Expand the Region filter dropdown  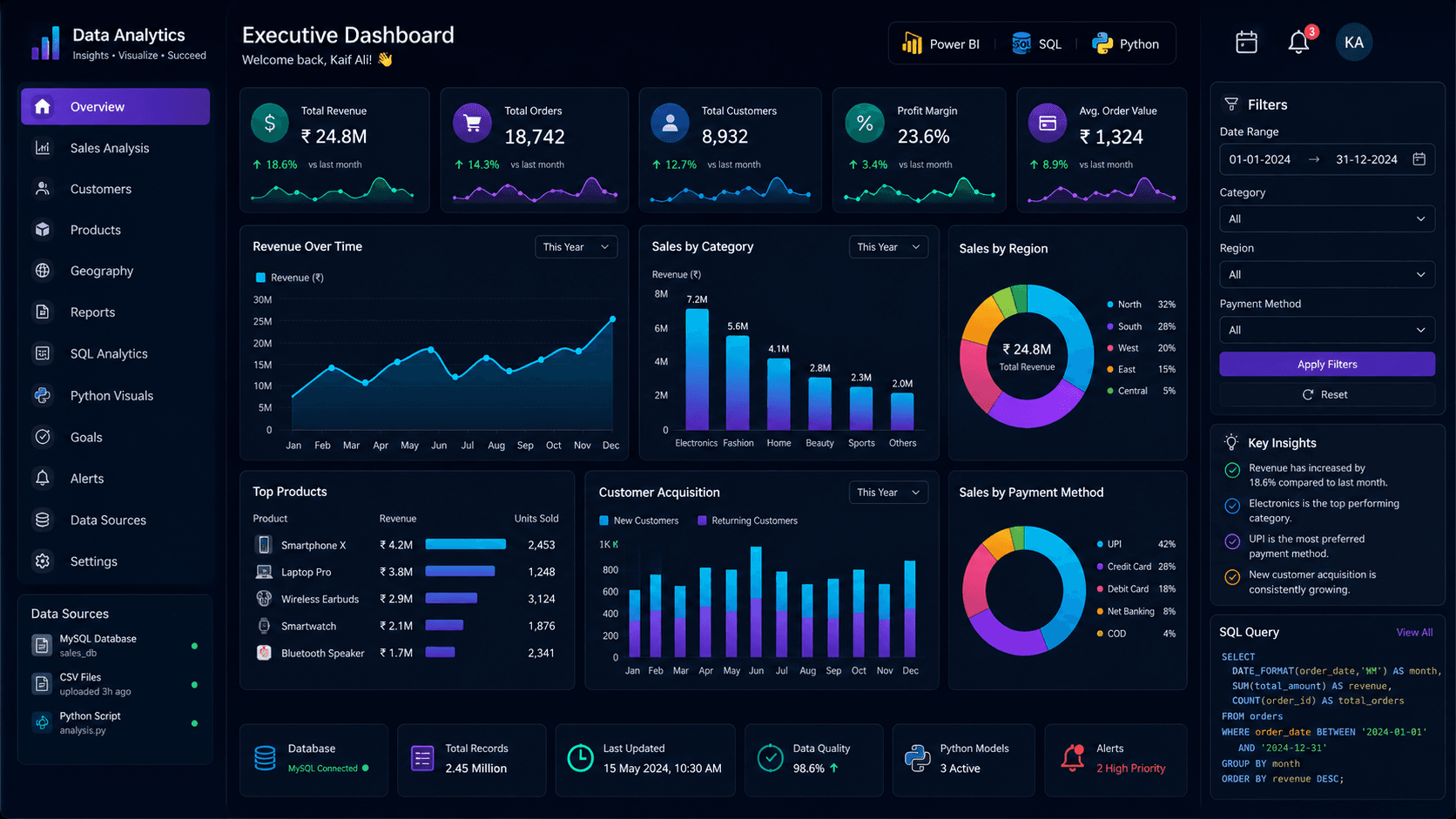(1326, 275)
